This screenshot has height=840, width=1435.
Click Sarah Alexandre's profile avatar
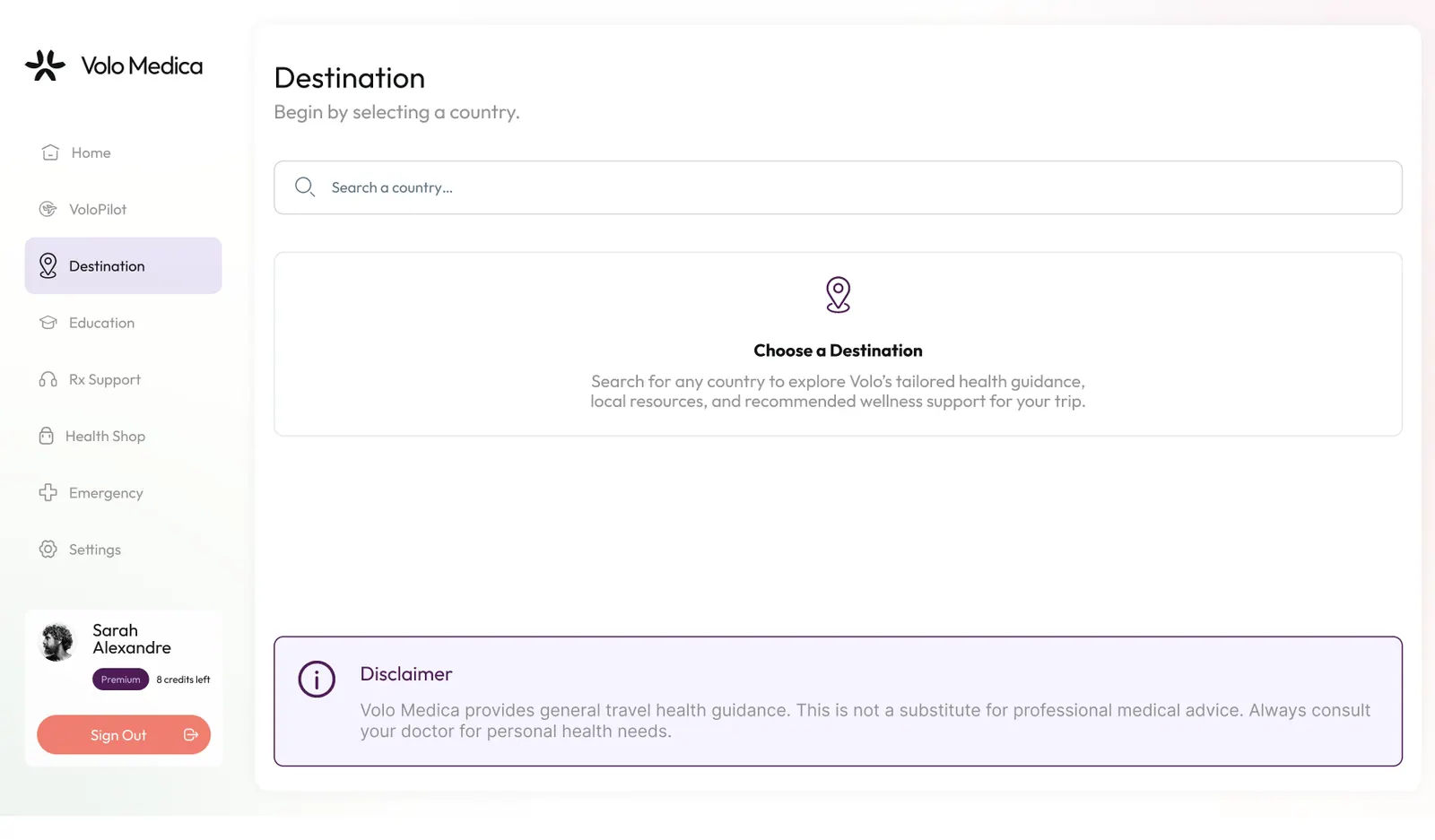point(58,643)
